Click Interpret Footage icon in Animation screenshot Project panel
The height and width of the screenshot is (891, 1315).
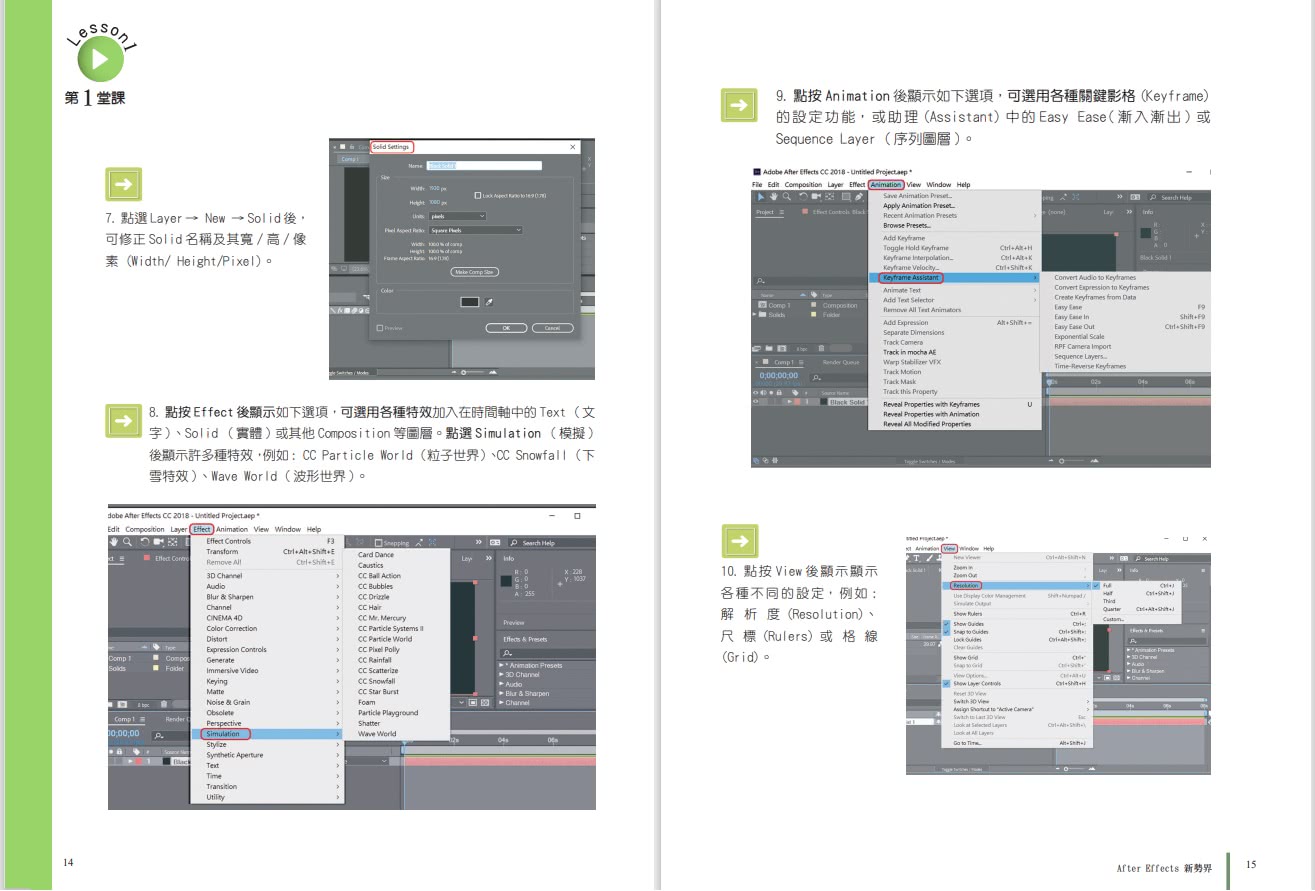coord(756,348)
